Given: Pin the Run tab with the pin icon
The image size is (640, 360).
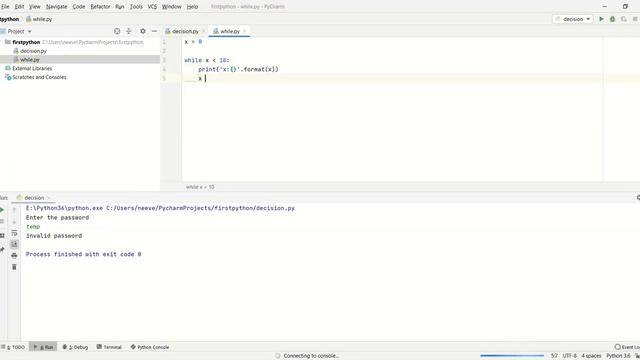Looking at the screenshot, I should tap(2, 249).
